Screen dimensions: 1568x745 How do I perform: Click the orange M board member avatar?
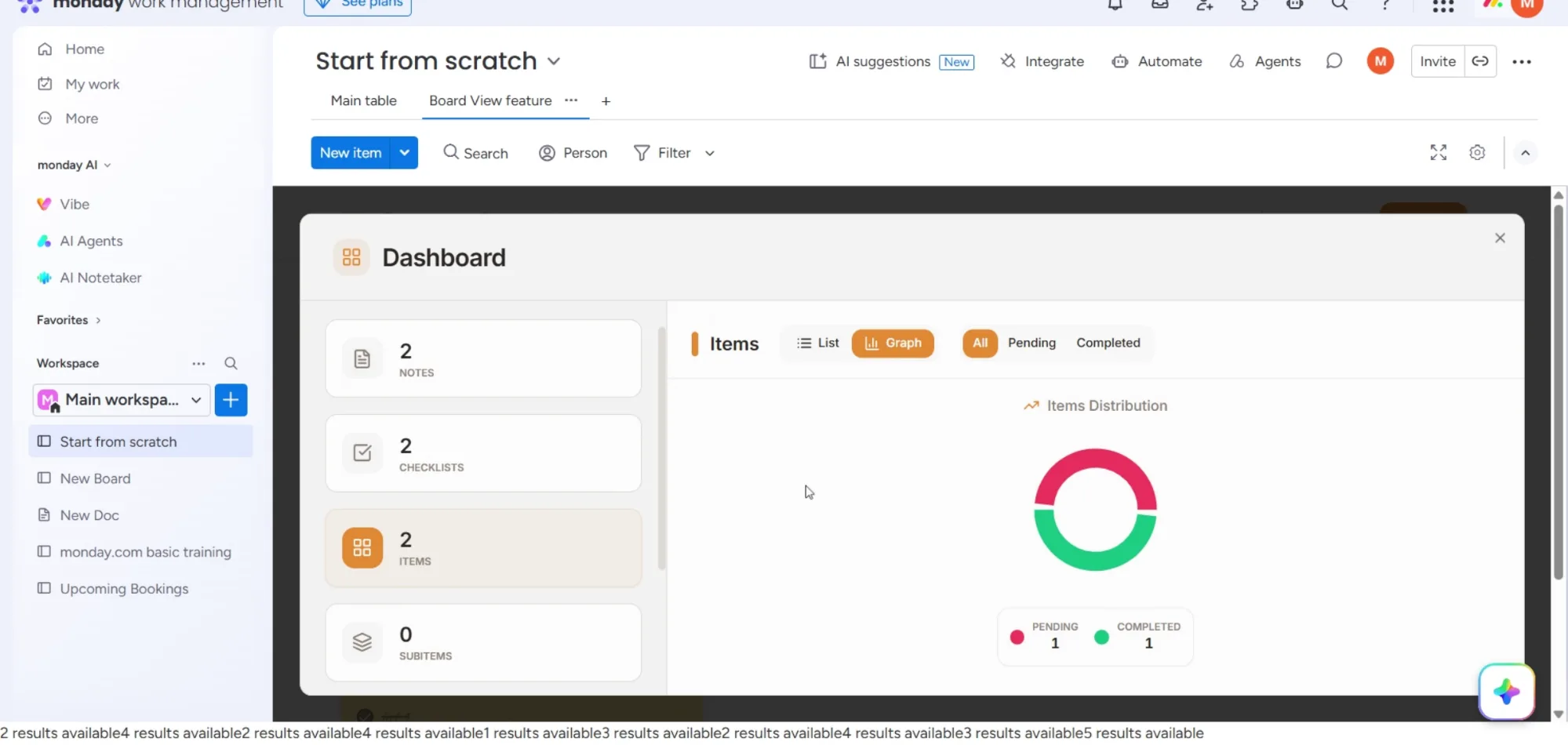(1380, 61)
